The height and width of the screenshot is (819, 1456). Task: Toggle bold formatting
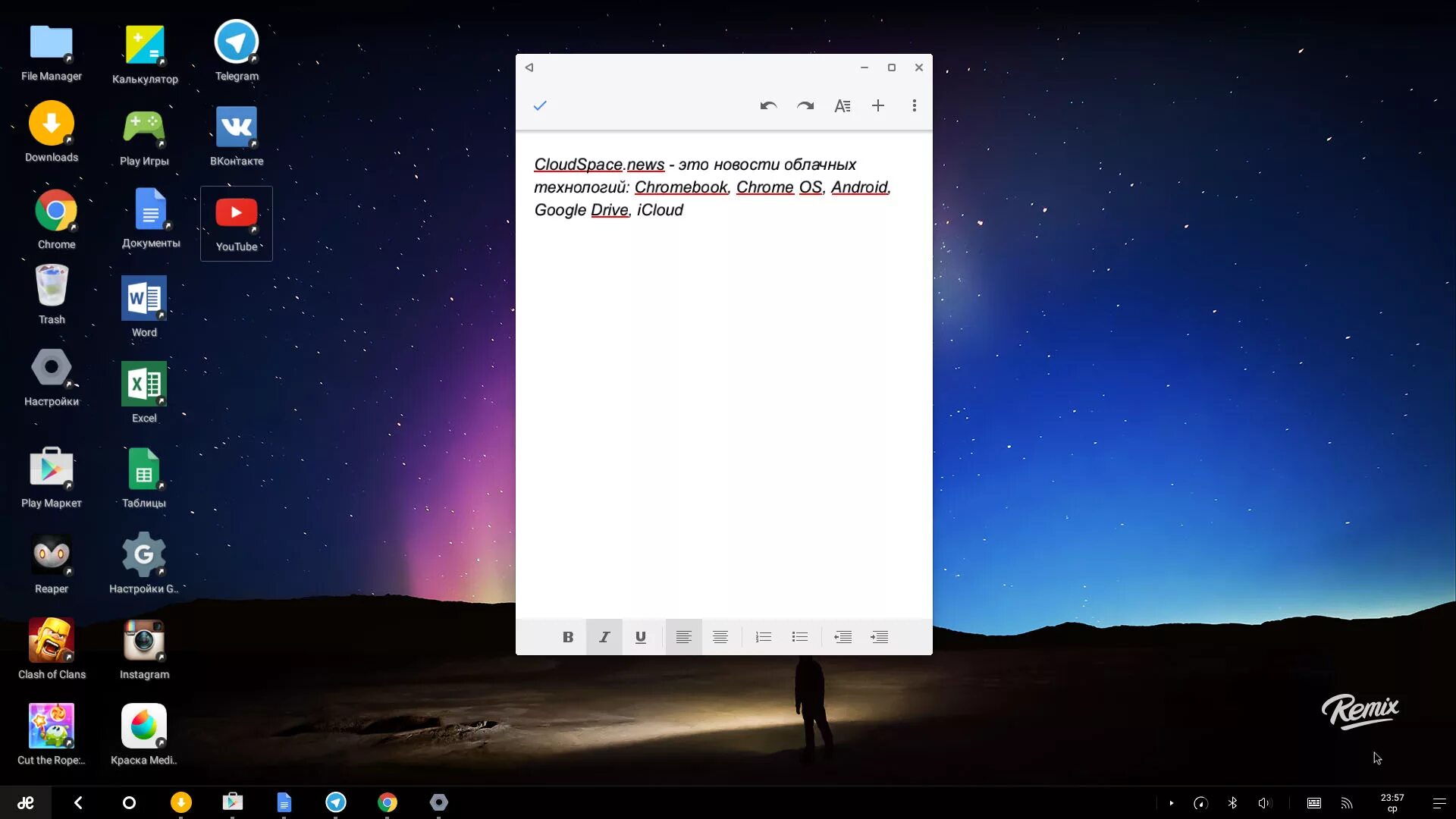[567, 637]
